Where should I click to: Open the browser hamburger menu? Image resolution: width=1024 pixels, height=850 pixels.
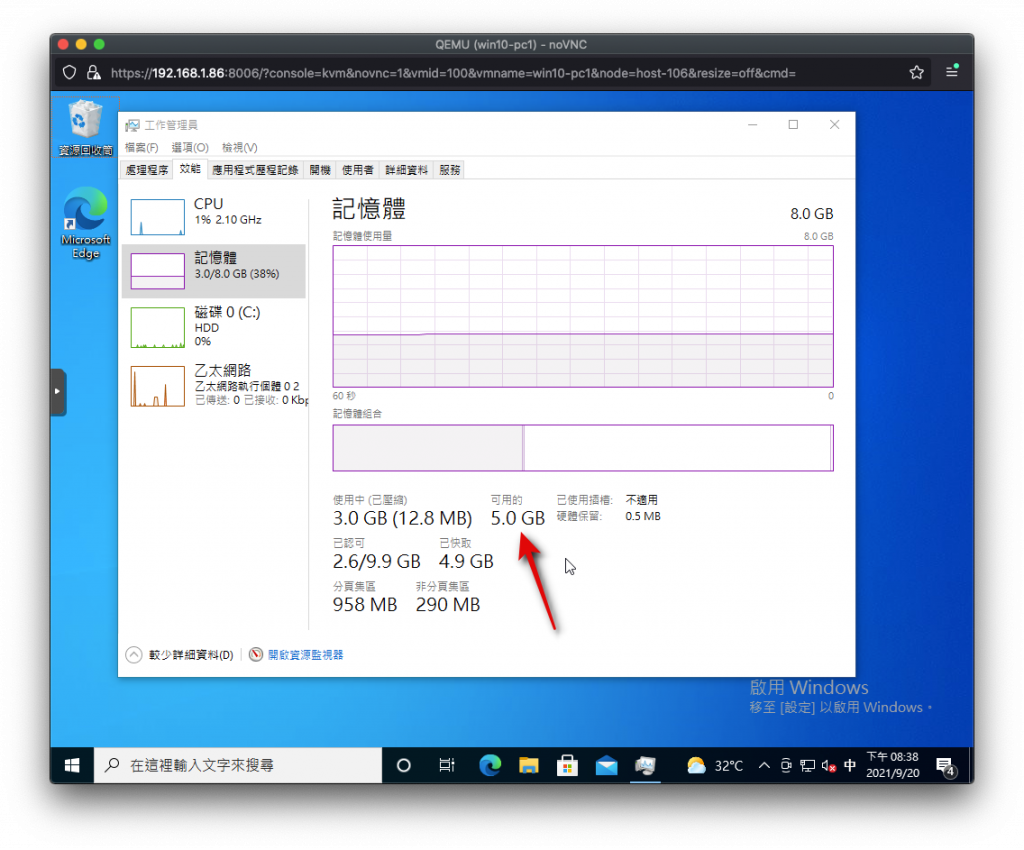pos(952,72)
